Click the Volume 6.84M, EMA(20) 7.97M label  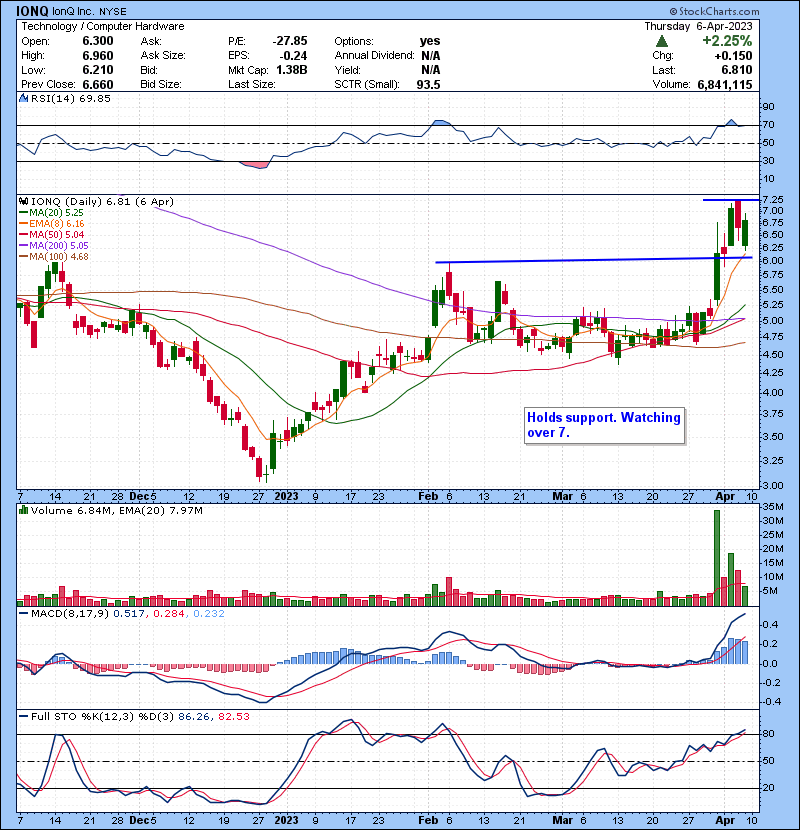(x=116, y=510)
